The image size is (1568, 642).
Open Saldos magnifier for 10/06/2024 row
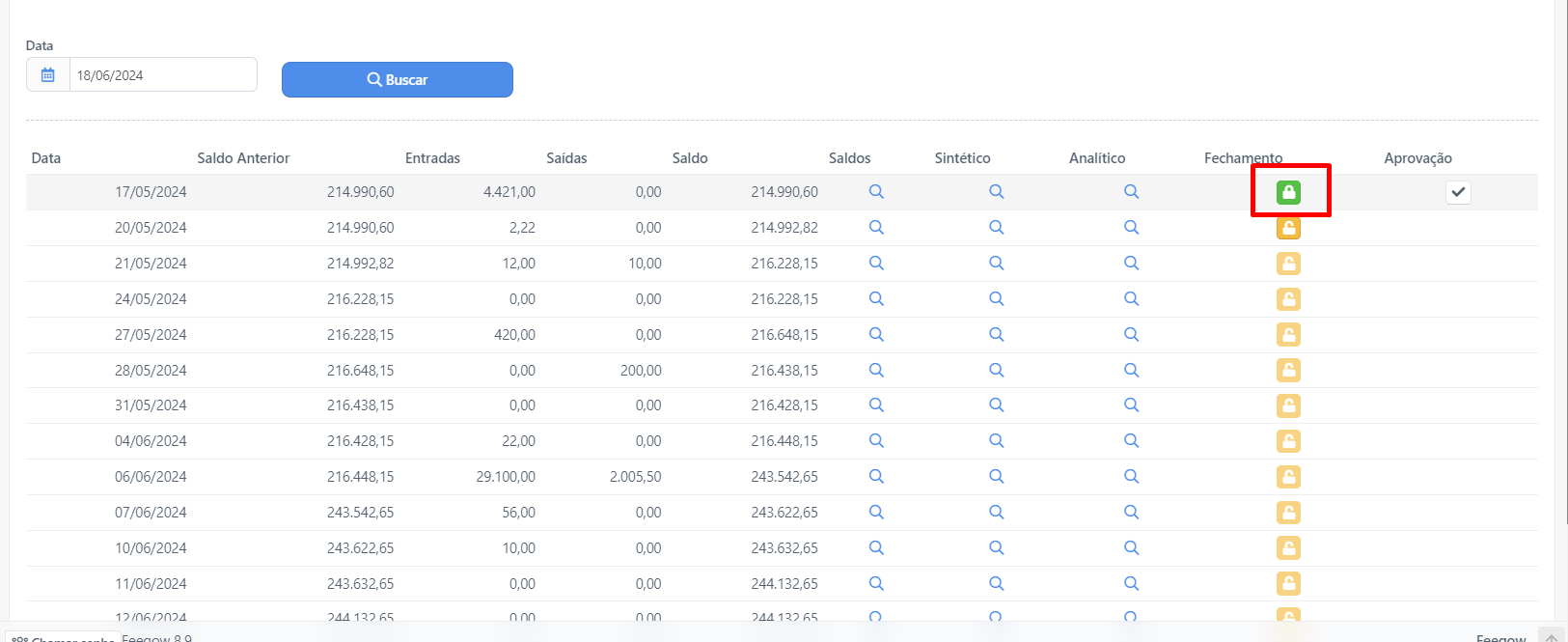876,547
